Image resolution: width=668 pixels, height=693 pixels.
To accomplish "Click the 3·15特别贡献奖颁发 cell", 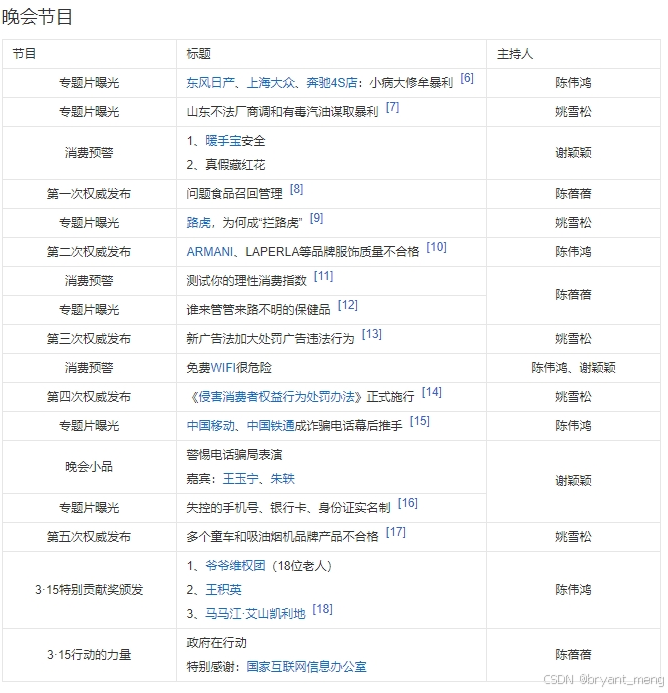I will pyautogui.click(x=89, y=590).
